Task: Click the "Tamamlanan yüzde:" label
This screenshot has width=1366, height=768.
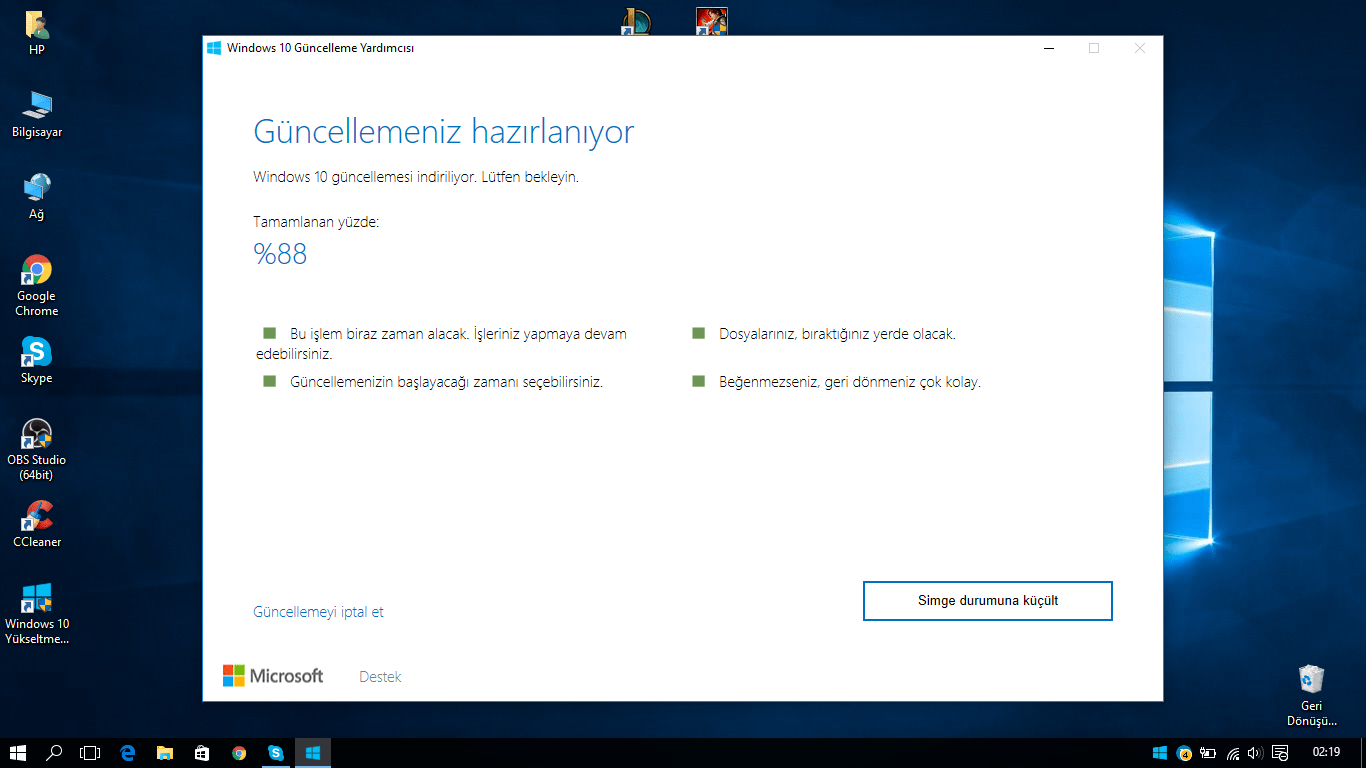Action: 316,222
